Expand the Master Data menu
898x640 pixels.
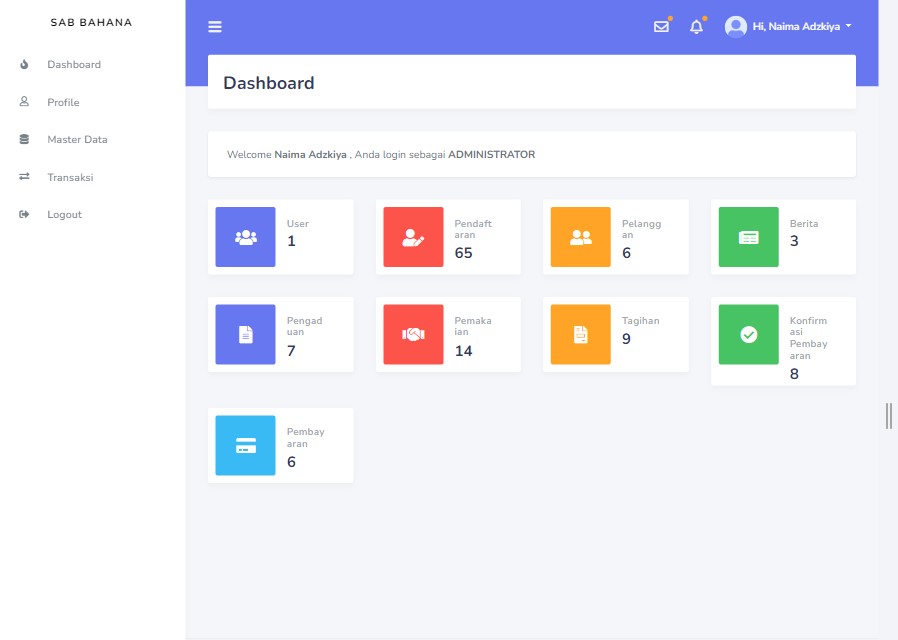pyautogui.click(x=76, y=140)
